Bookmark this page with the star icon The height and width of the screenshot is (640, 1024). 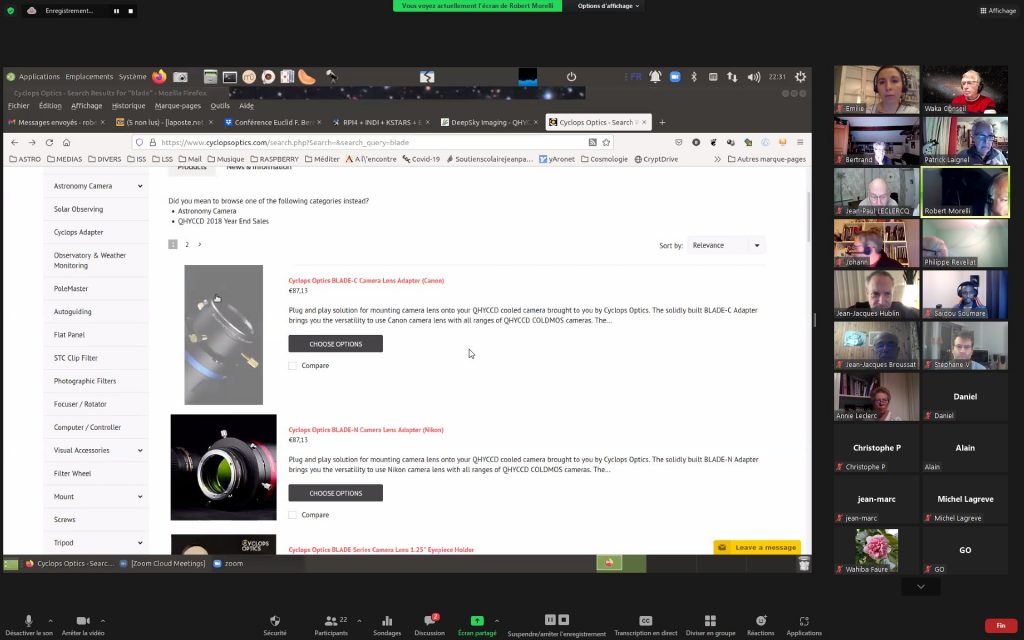click(x=606, y=142)
